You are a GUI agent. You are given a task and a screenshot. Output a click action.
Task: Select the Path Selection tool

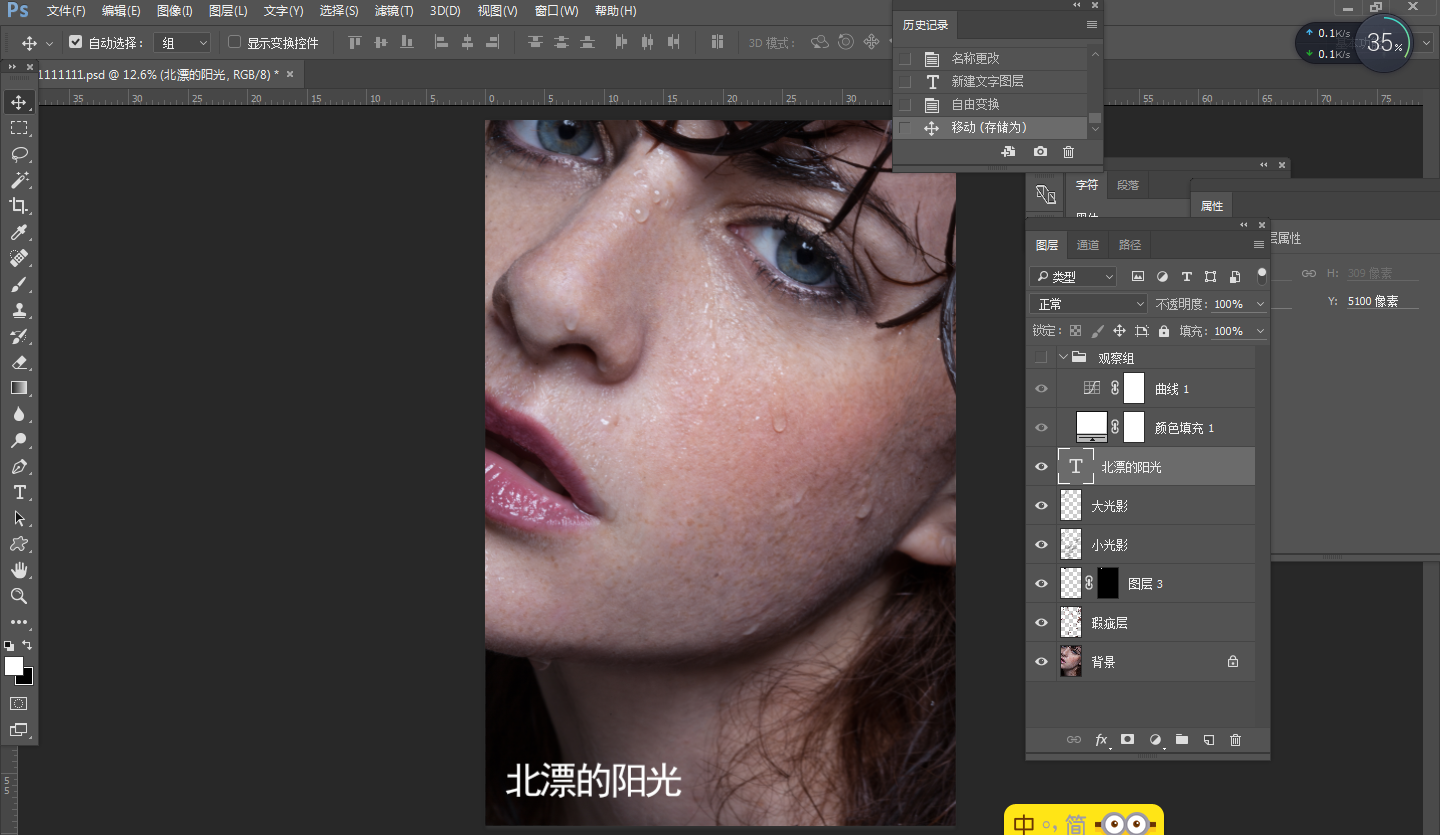pos(19,518)
